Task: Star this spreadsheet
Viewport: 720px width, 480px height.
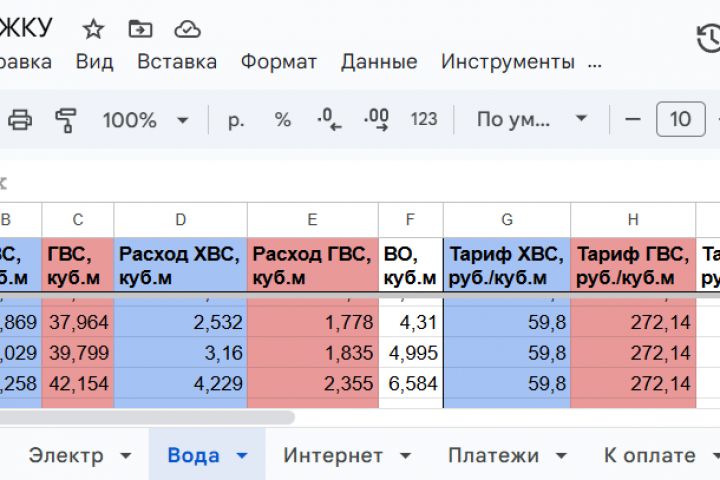Action: click(x=93, y=28)
